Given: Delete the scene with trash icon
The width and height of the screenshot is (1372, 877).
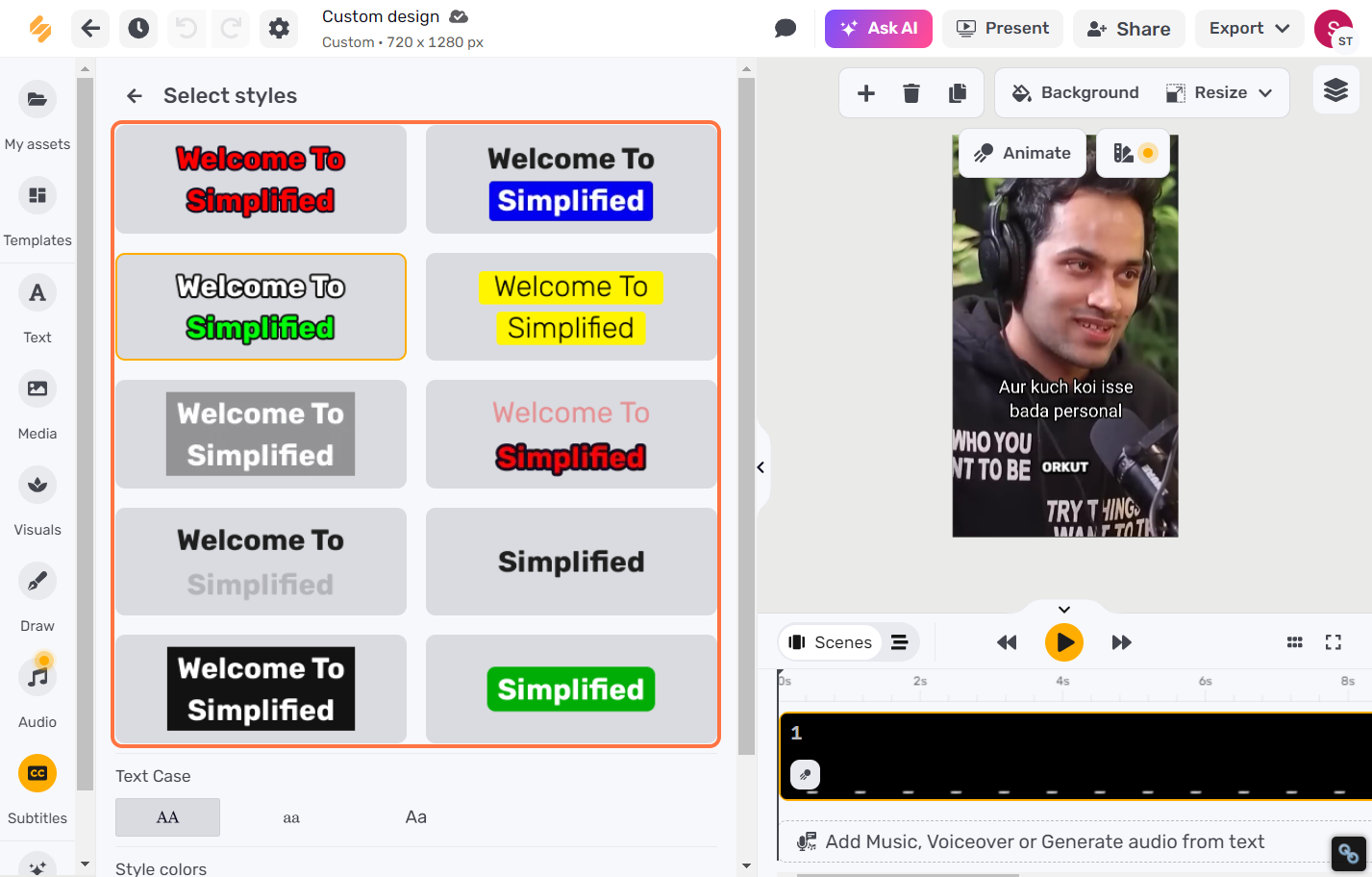Looking at the screenshot, I should pos(911,93).
